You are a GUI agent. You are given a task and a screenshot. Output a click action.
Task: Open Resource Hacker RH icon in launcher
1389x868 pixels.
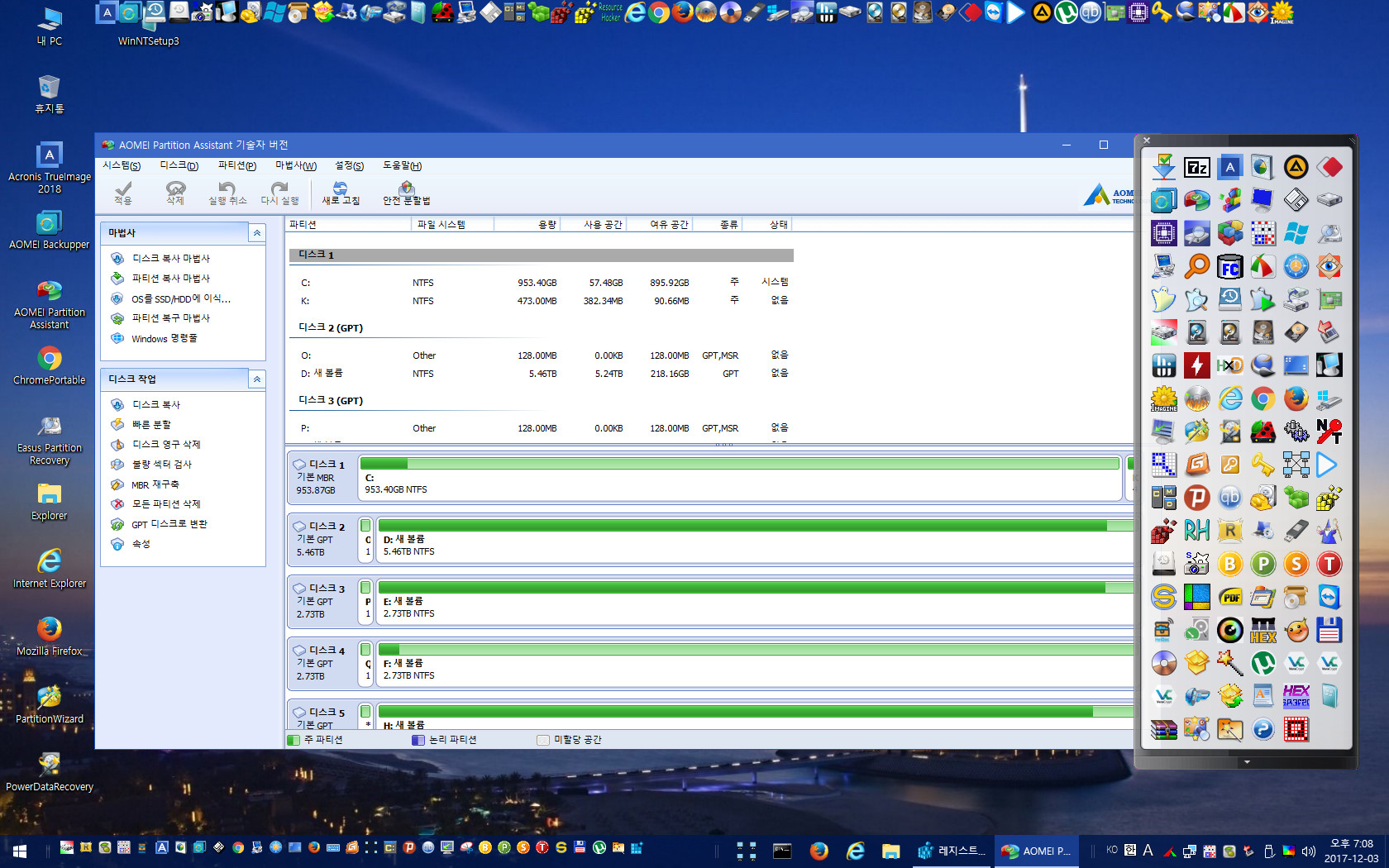coord(1196,532)
